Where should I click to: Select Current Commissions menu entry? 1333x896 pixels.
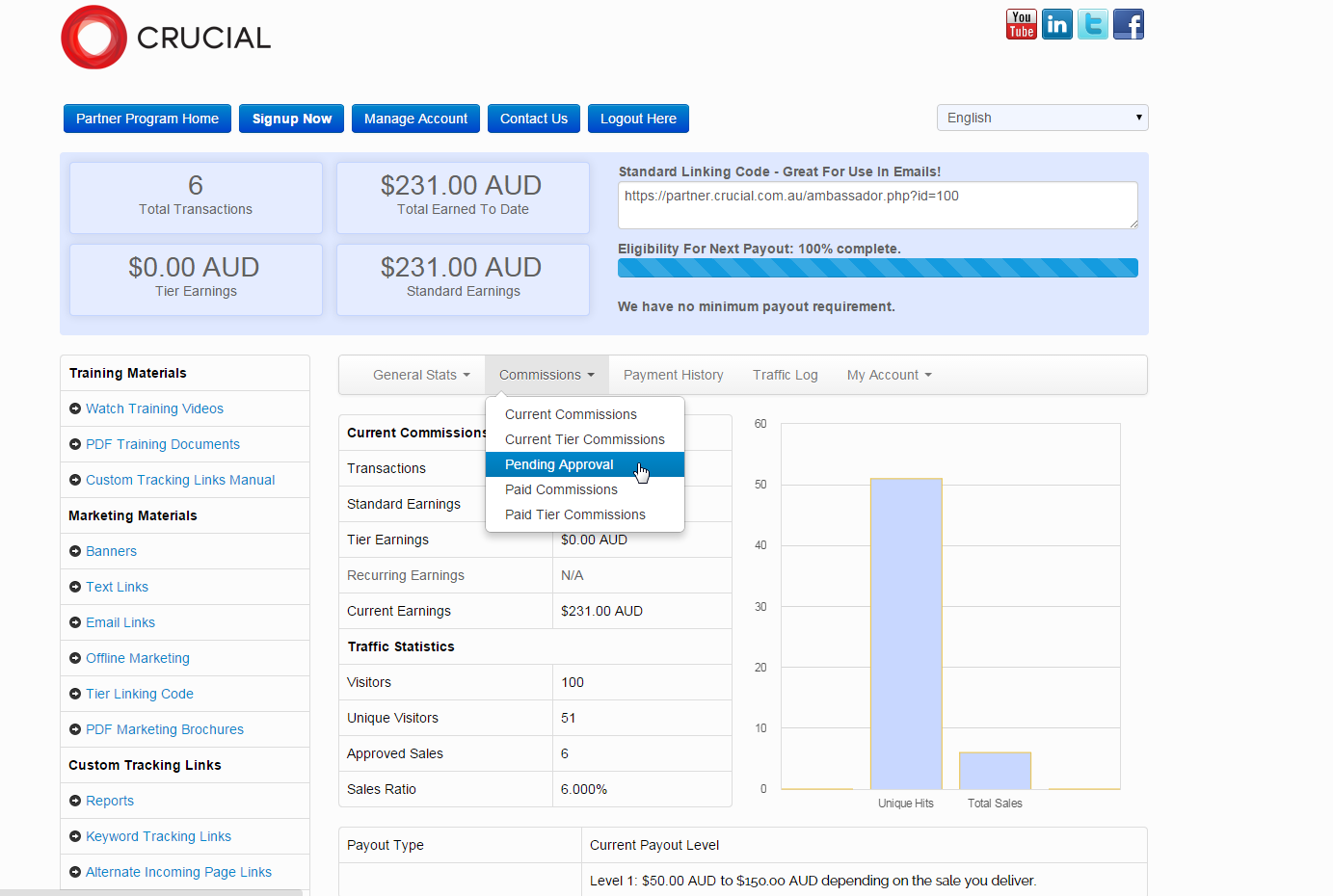coord(585,414)
